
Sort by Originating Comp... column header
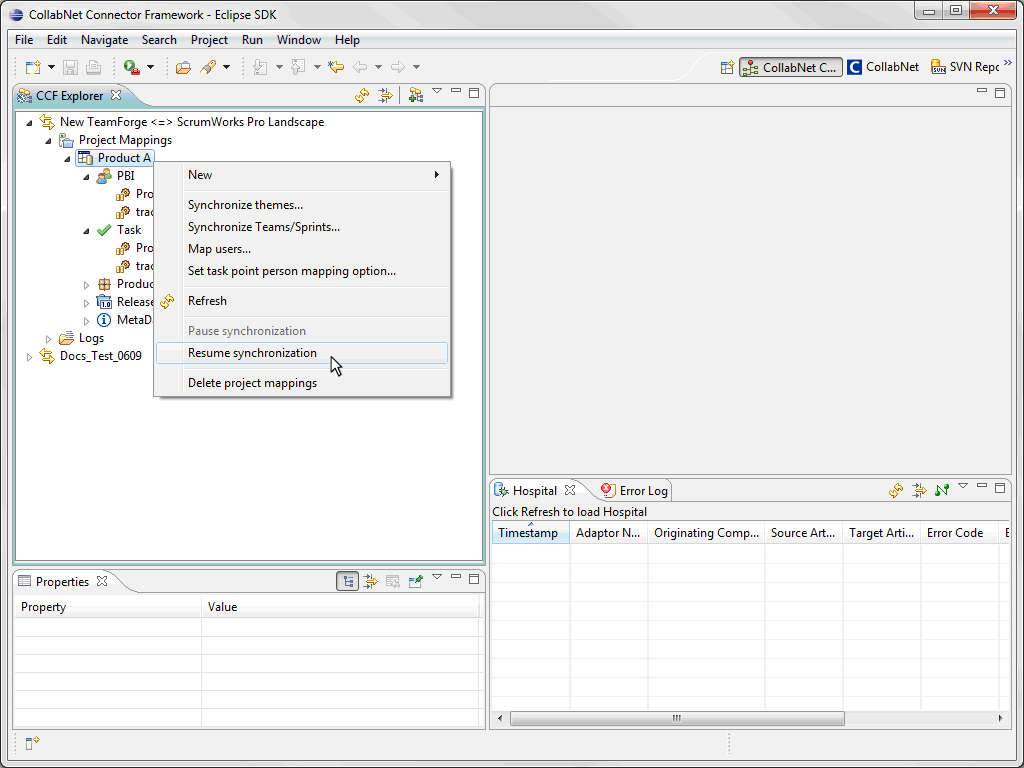tap(706, 533)
